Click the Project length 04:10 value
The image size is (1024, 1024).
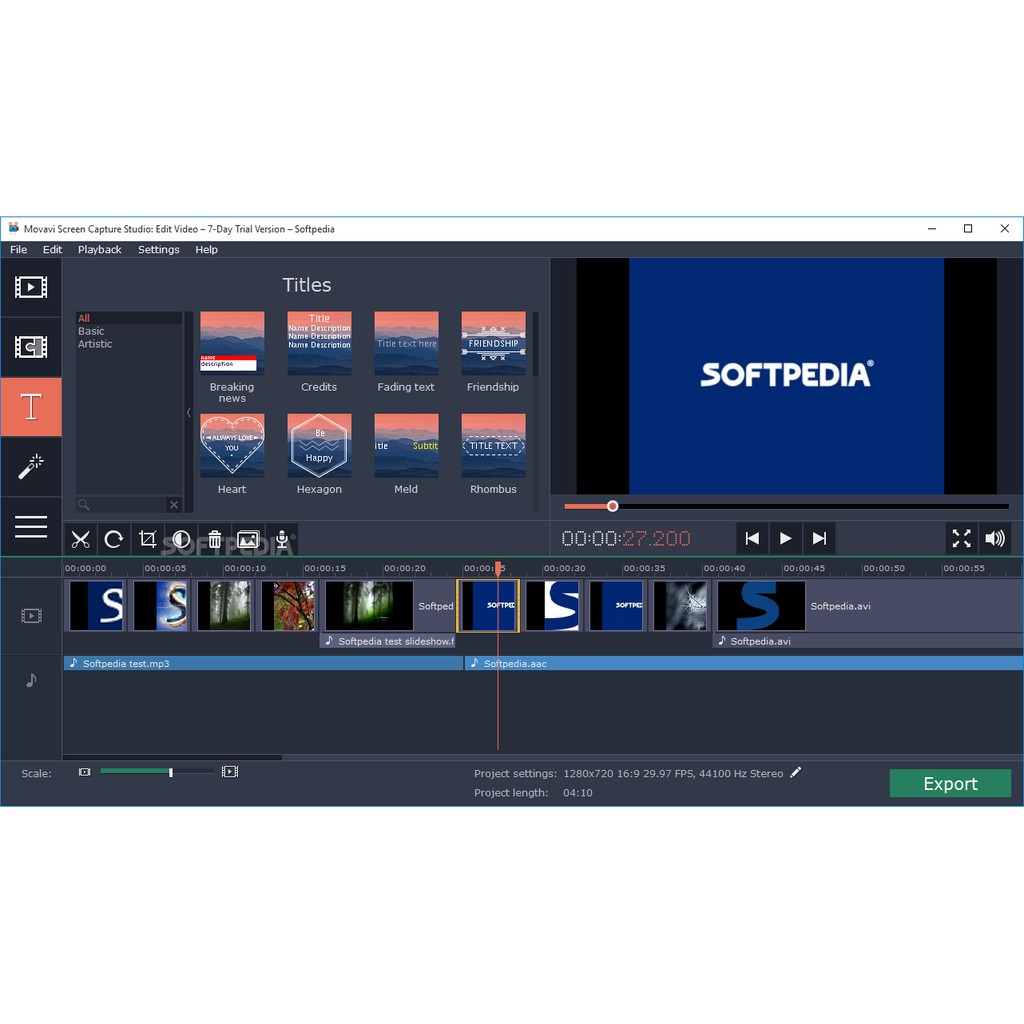[x=578, y=793]
